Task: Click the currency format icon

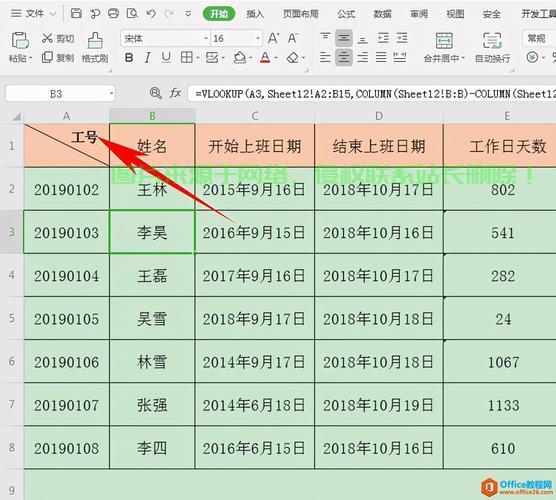Action: tap(532, 57)
